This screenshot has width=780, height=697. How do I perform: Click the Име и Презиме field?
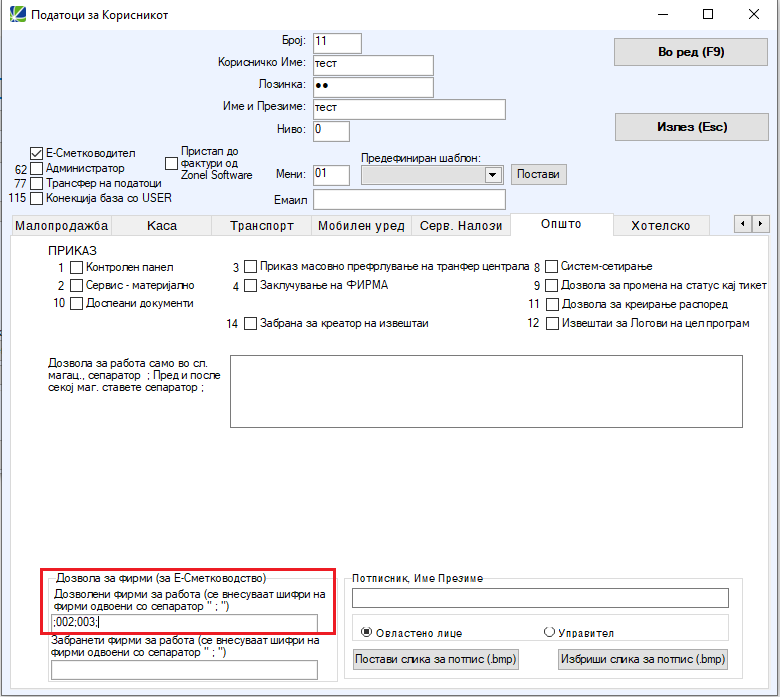pos(409,109)
